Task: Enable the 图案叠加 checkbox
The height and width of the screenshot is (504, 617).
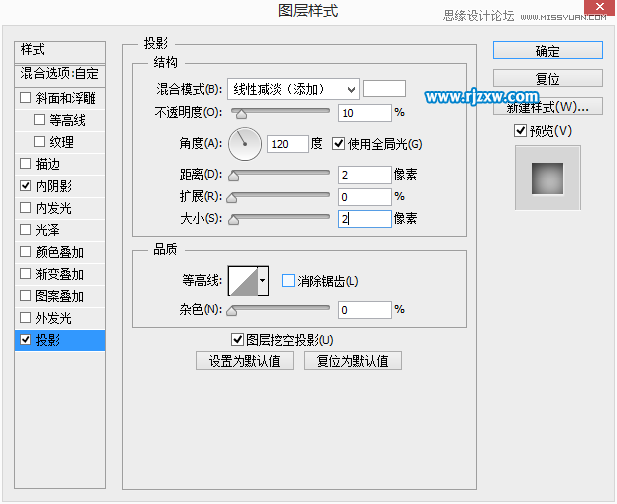Action: click(x=26, y=296)
